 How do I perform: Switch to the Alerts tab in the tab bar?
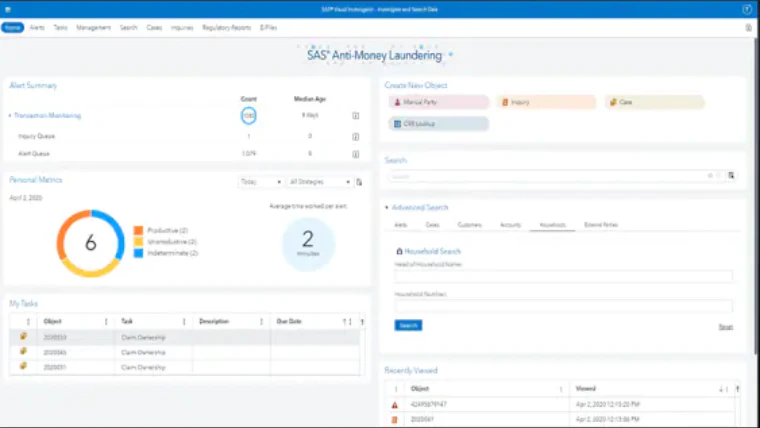tap(37, 28)
